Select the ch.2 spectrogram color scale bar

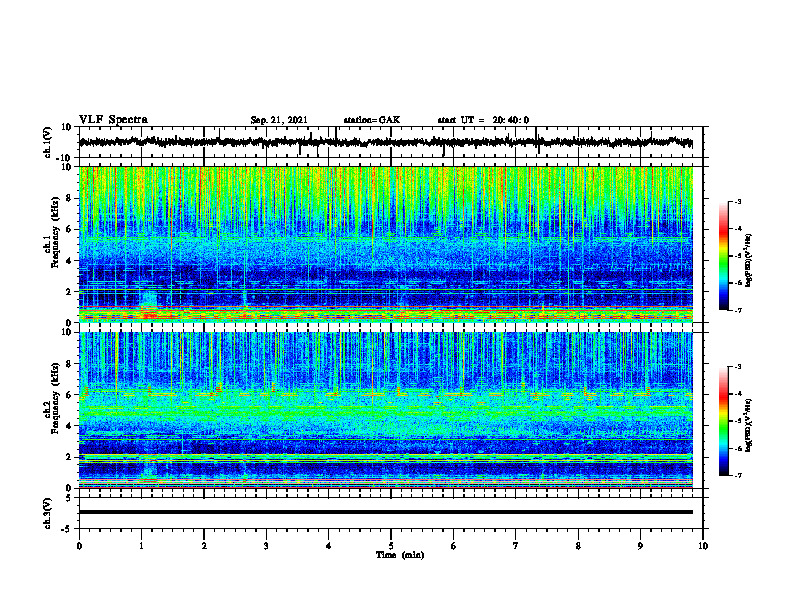tap(723, 421)
